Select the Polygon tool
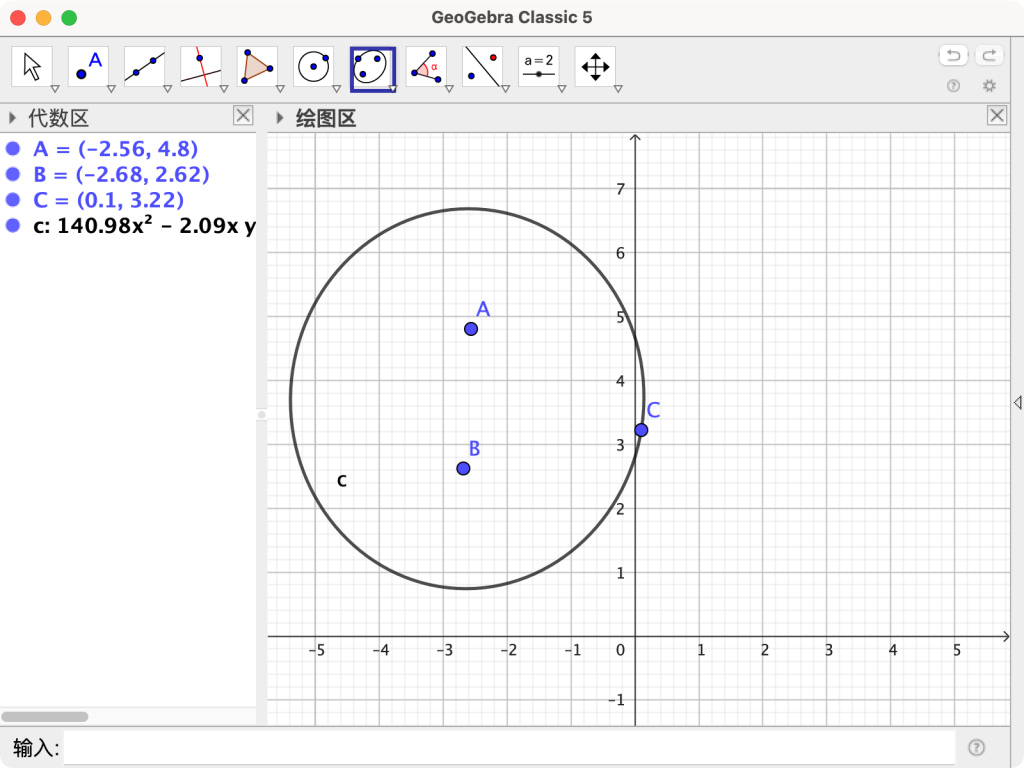Image resolution: width=1024 pixels, height=768 pixels. 257,67
